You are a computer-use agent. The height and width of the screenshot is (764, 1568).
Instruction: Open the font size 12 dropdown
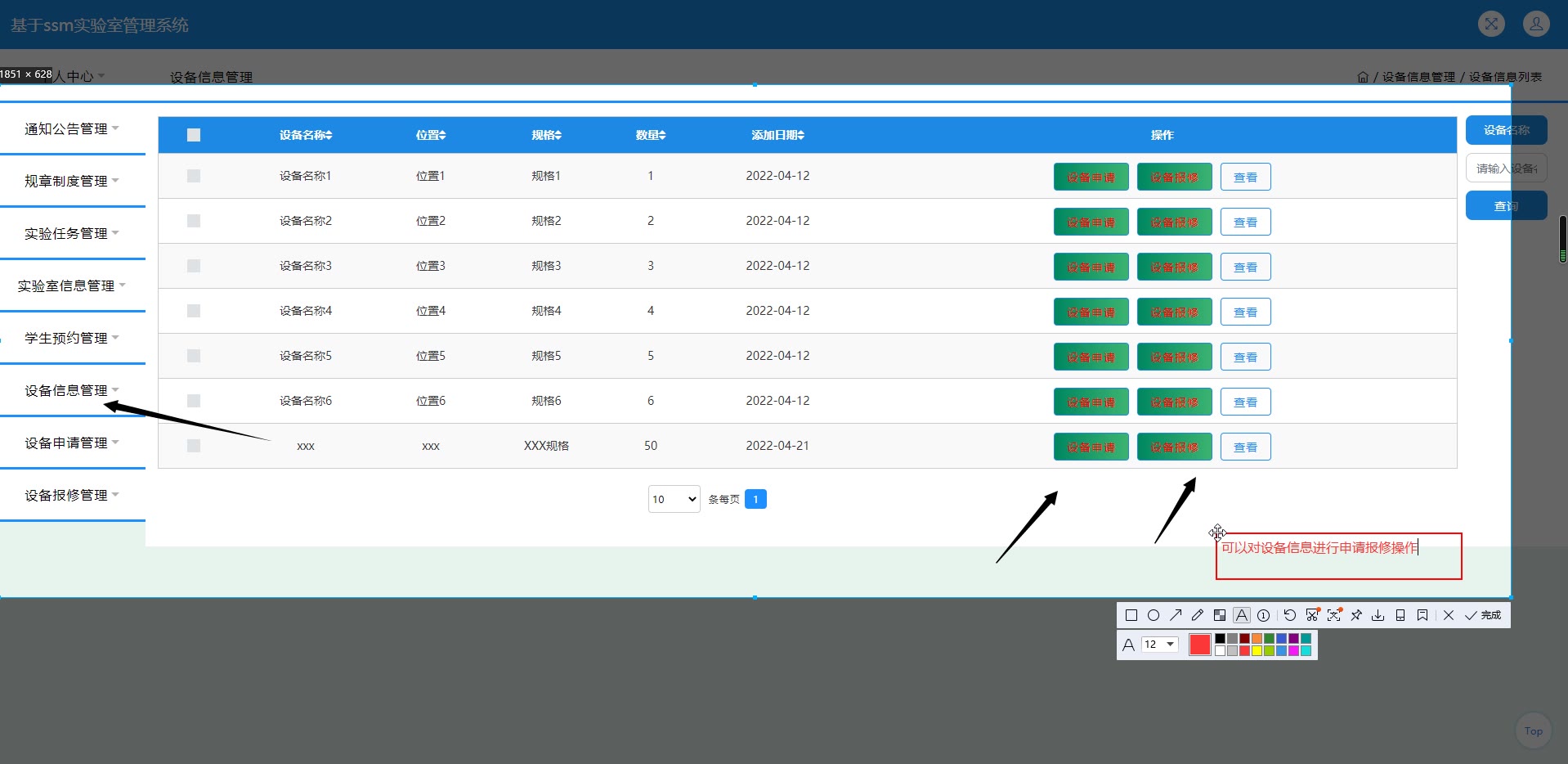(1160, 645)
